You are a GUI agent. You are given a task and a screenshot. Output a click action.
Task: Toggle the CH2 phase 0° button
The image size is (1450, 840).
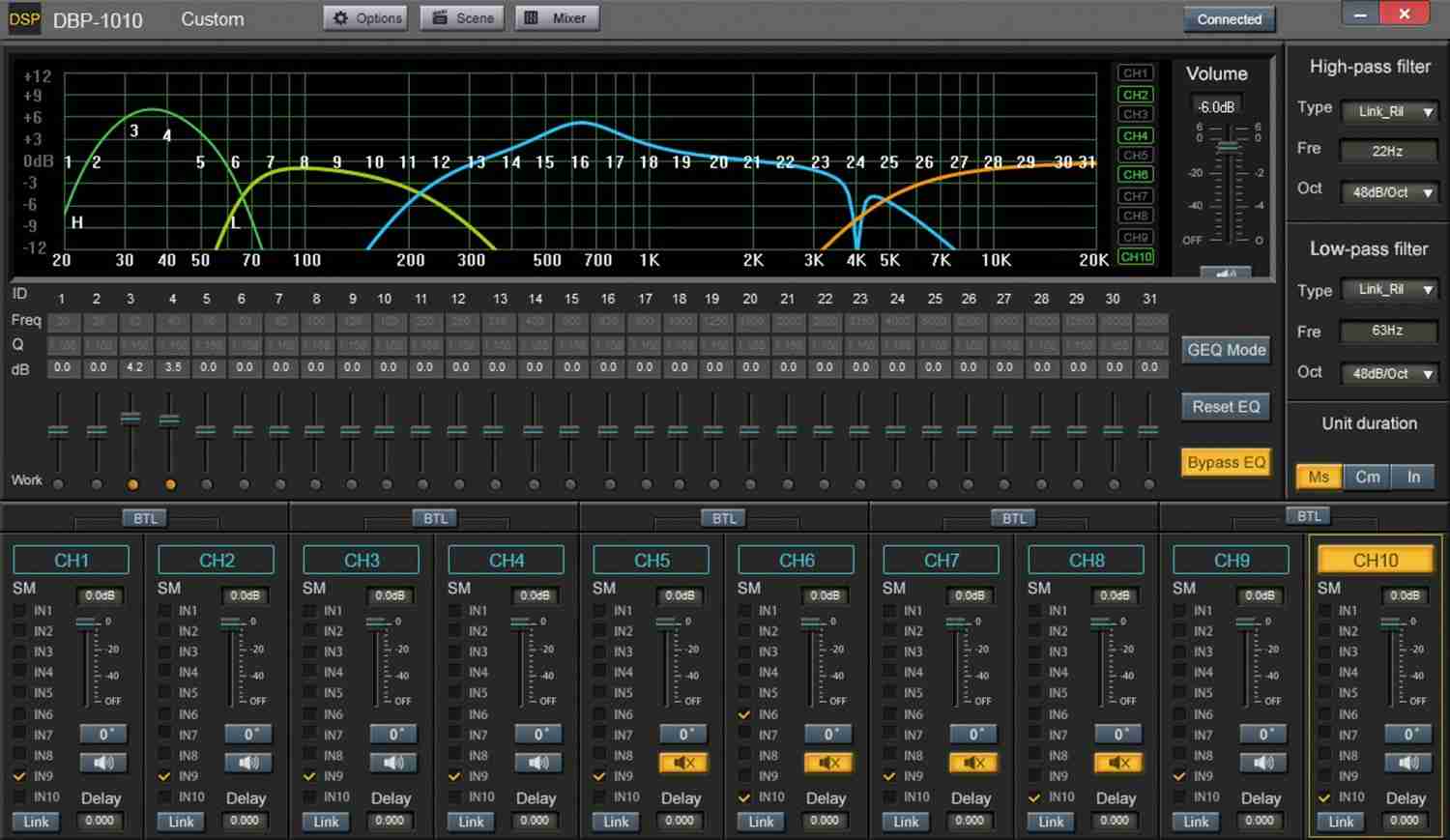[248, 734]
